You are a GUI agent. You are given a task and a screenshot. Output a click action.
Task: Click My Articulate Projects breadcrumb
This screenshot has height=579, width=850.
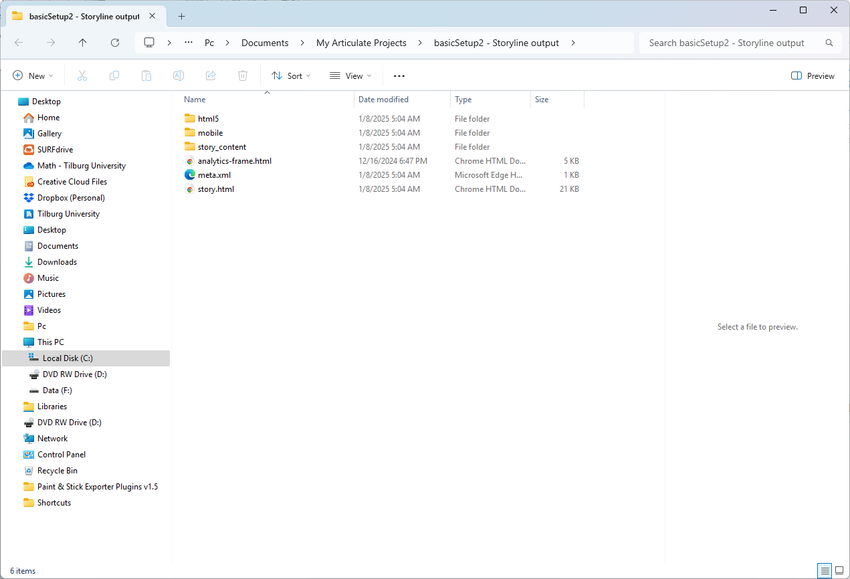click(x=361, y=43)
